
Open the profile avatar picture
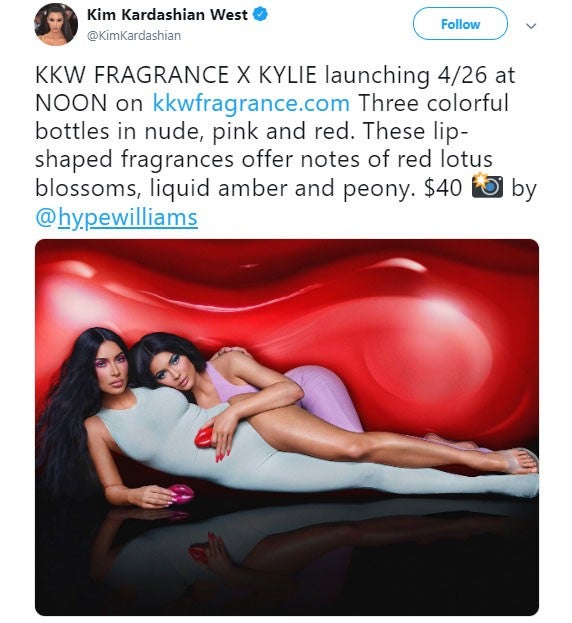(x=56, y=25)
